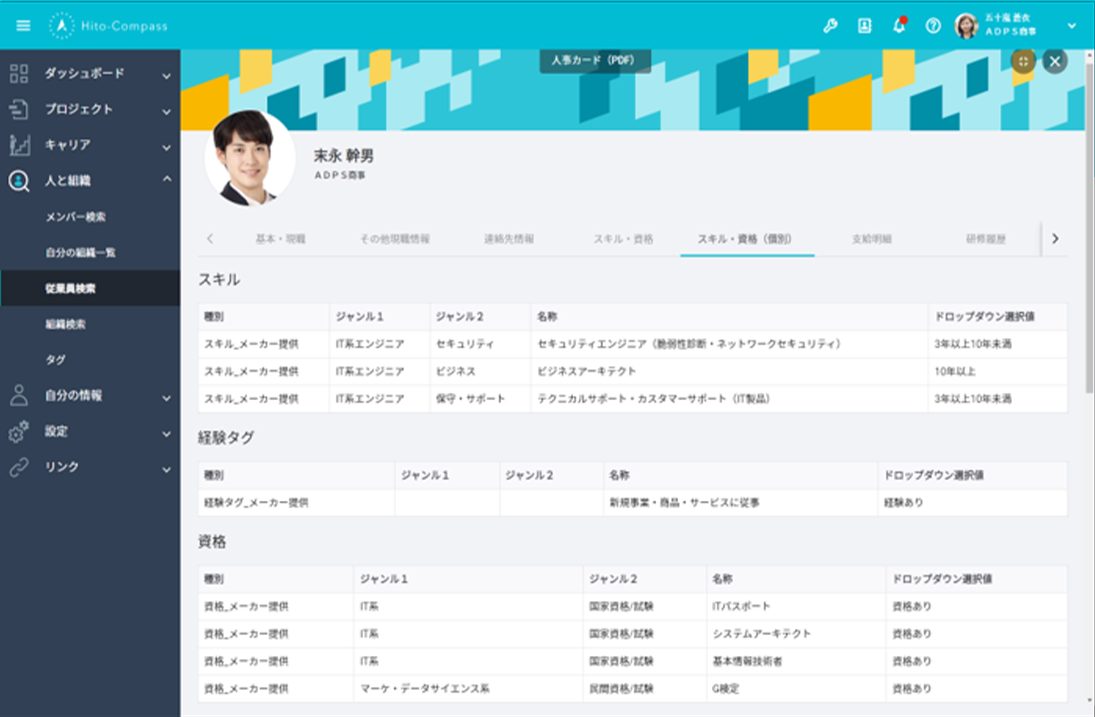Click the 民間資格/試験 genre cell
This screenshot has height=717, width=1095.
pos(645,688)
